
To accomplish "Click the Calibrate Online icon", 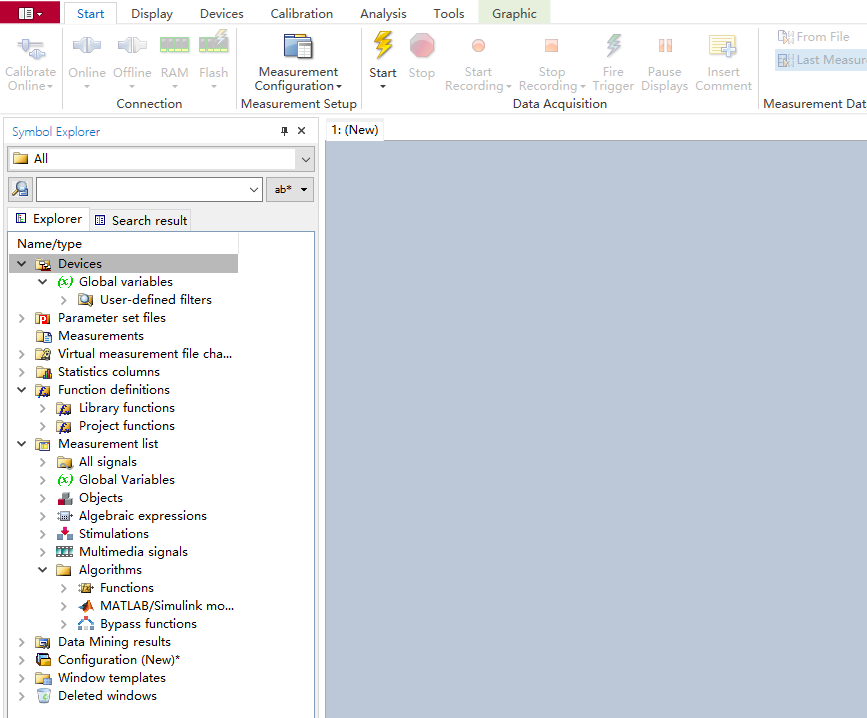I will [31, 49].
